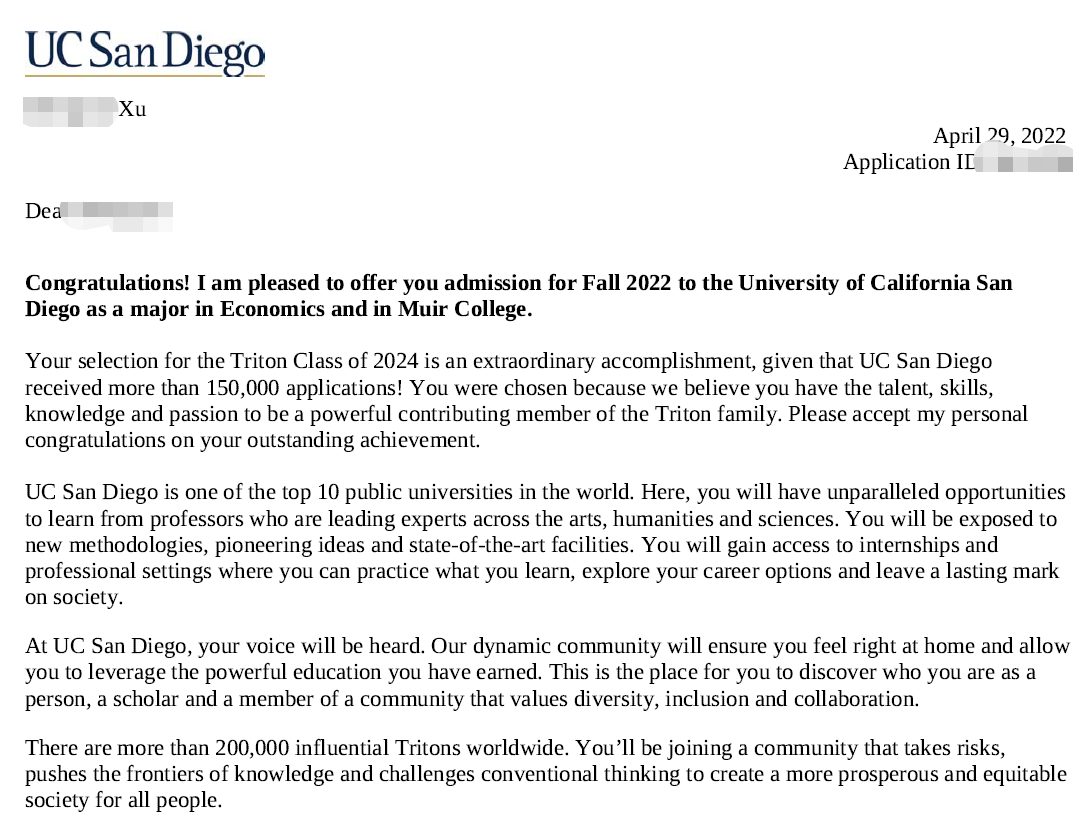The image size is (1084, 813).
Task: Click the blurred first name before Xu
Action: (68, 109)
